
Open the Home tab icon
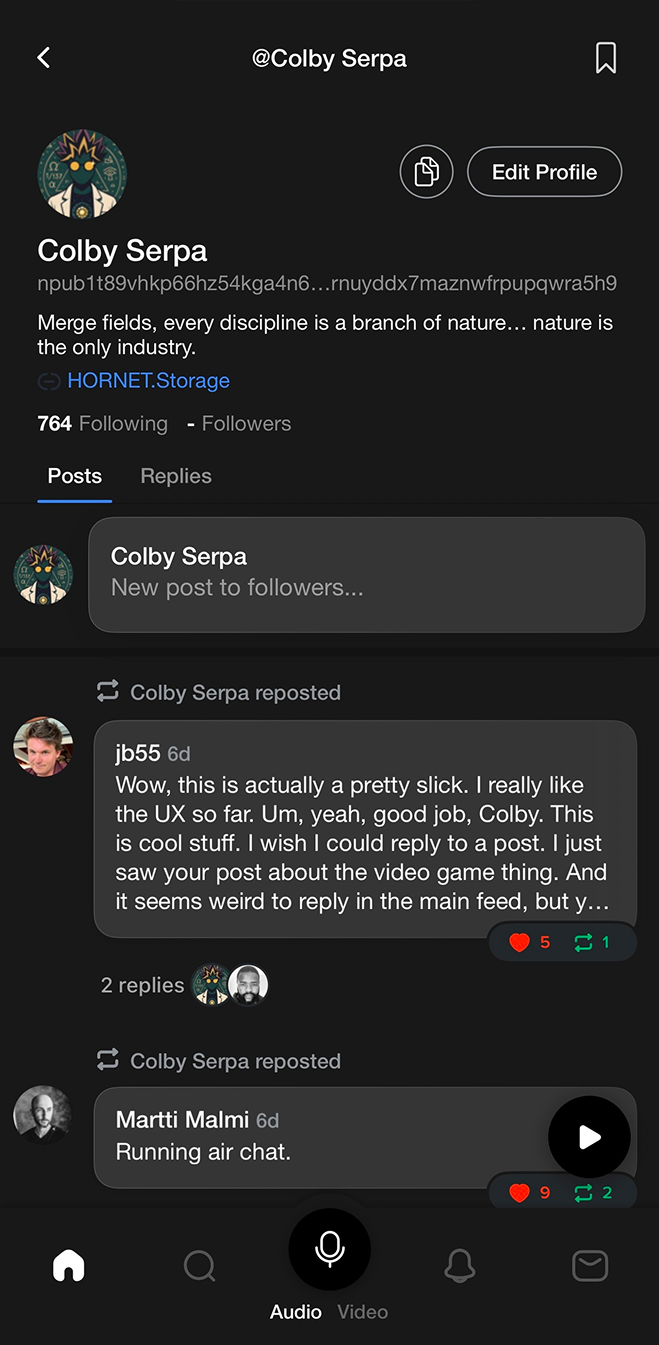coord(68,1266)
